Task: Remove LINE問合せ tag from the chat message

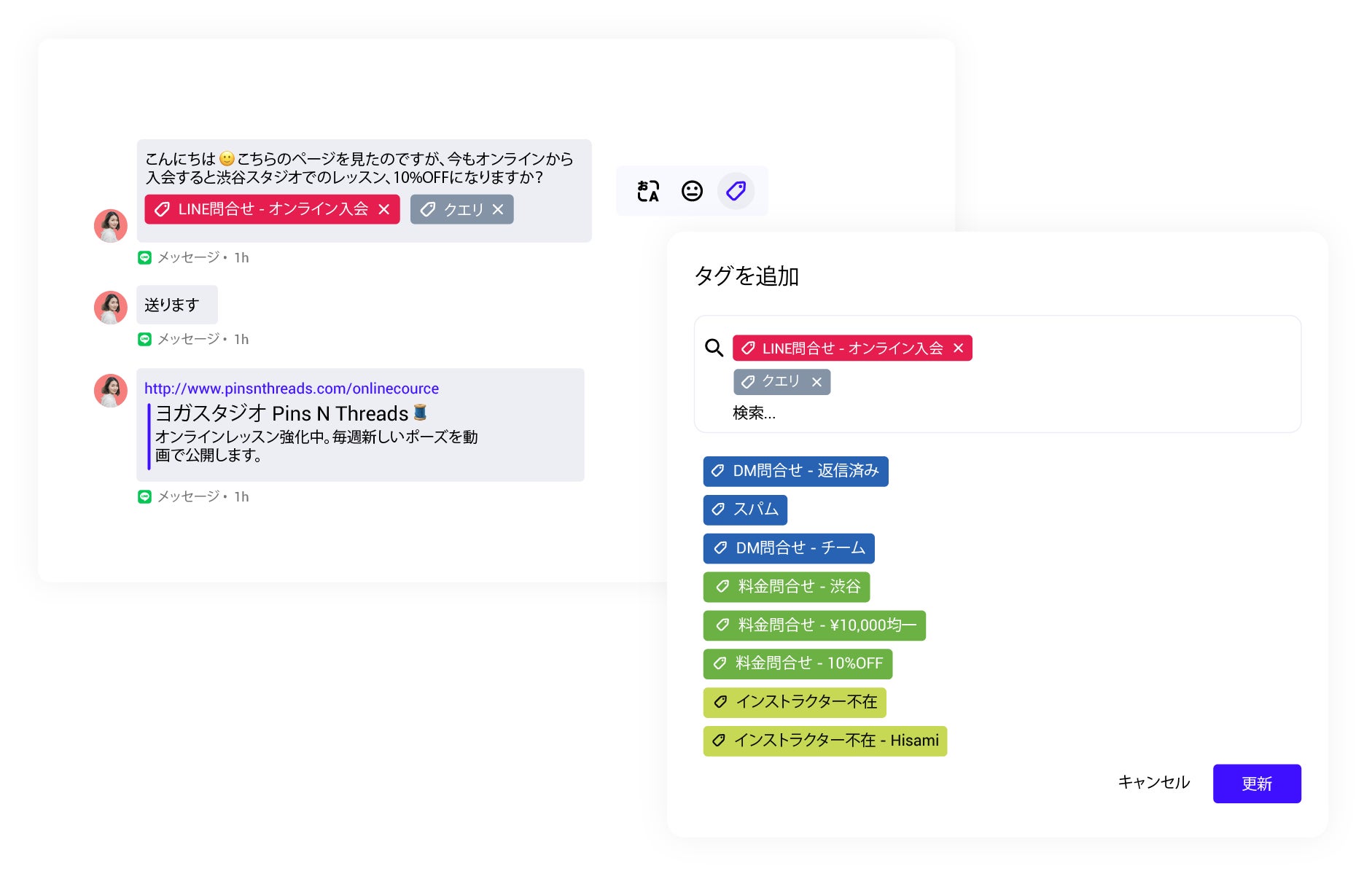Action: pyautogui.click(x=384, y=209)
